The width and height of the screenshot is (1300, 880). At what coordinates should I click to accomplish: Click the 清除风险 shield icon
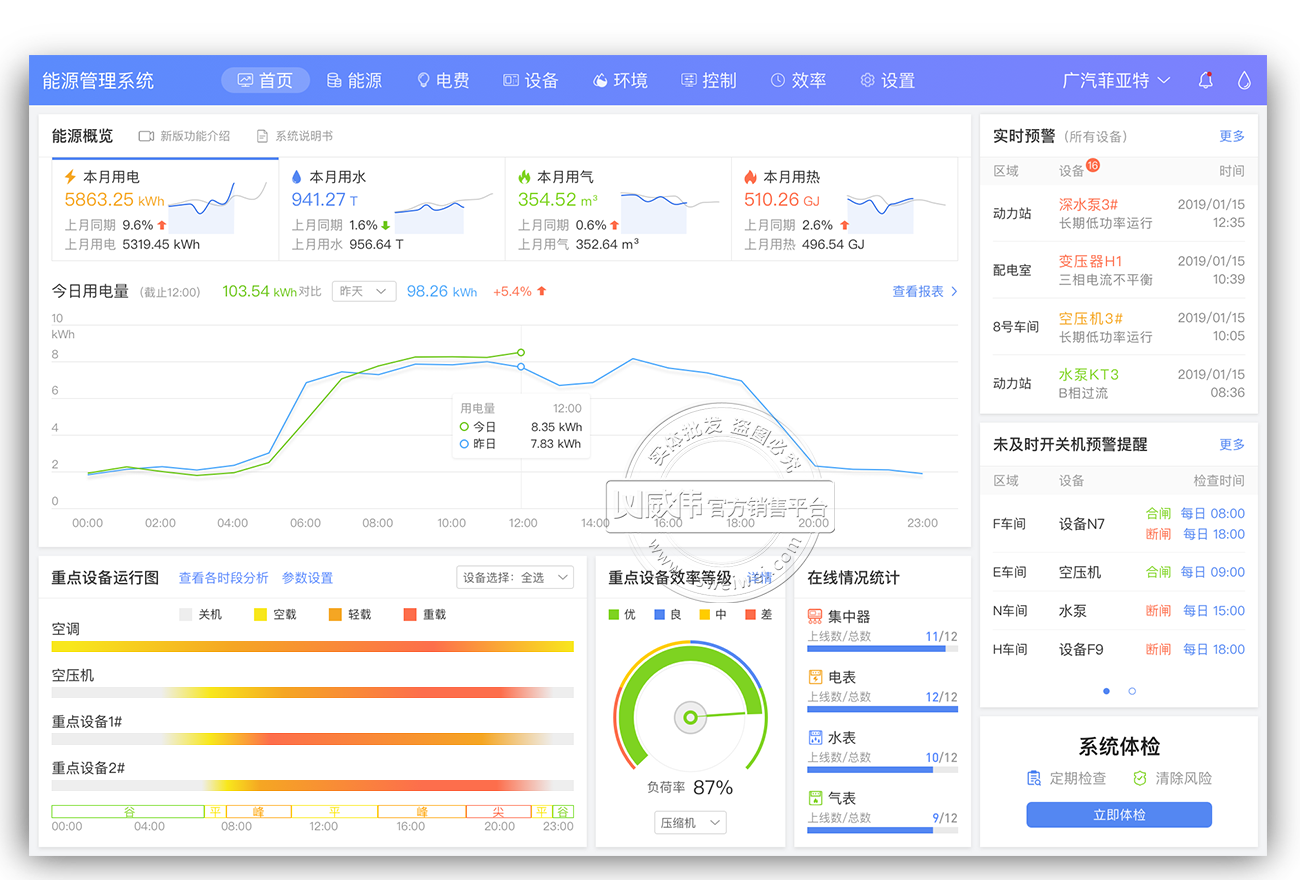tap(1139, 778)
